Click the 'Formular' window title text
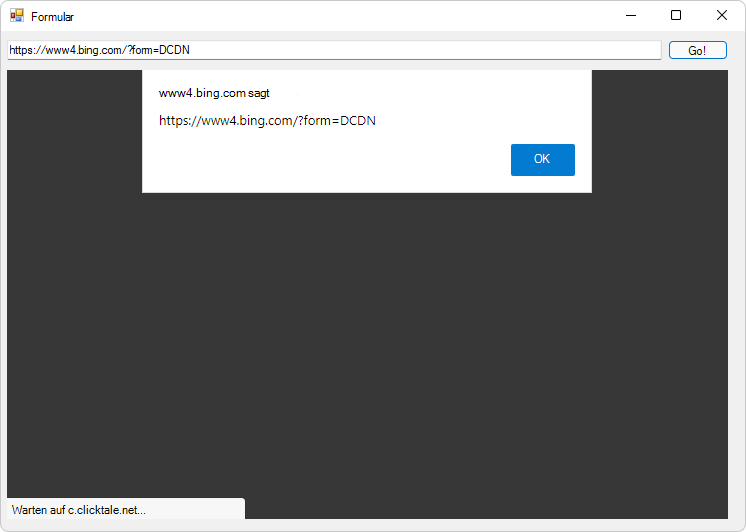746x532 pixels. (x=52, y=17)
